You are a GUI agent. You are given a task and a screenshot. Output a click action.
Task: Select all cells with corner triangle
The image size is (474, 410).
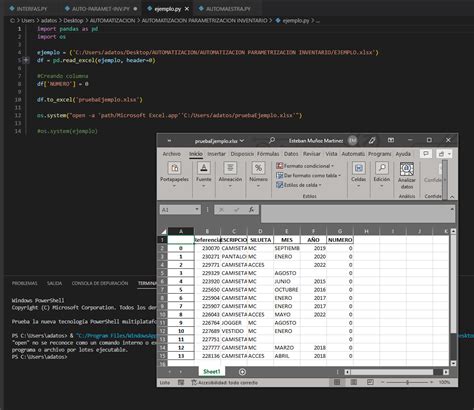tap(164, 231)
